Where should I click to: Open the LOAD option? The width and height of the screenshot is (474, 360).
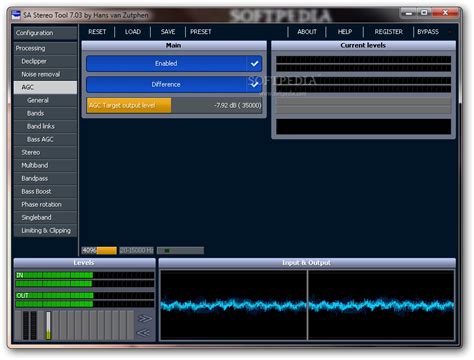point(133,32)
